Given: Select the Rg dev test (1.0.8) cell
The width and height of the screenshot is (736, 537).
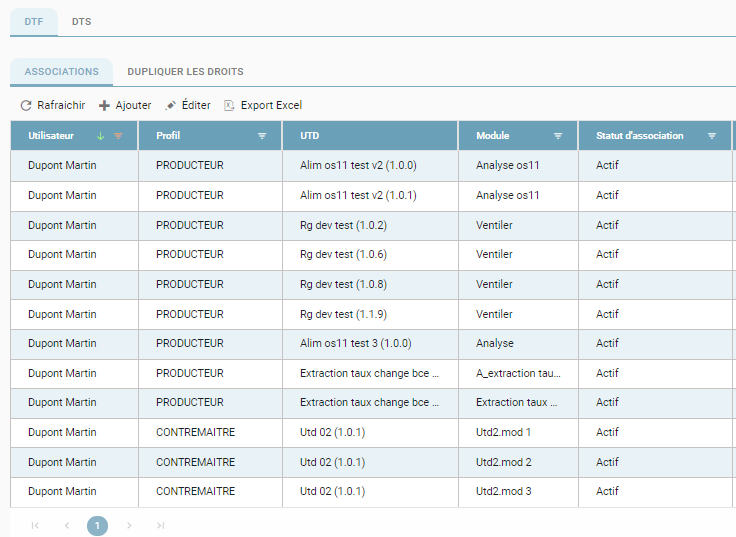Looking at the screenshot, I should click(370, 284).
